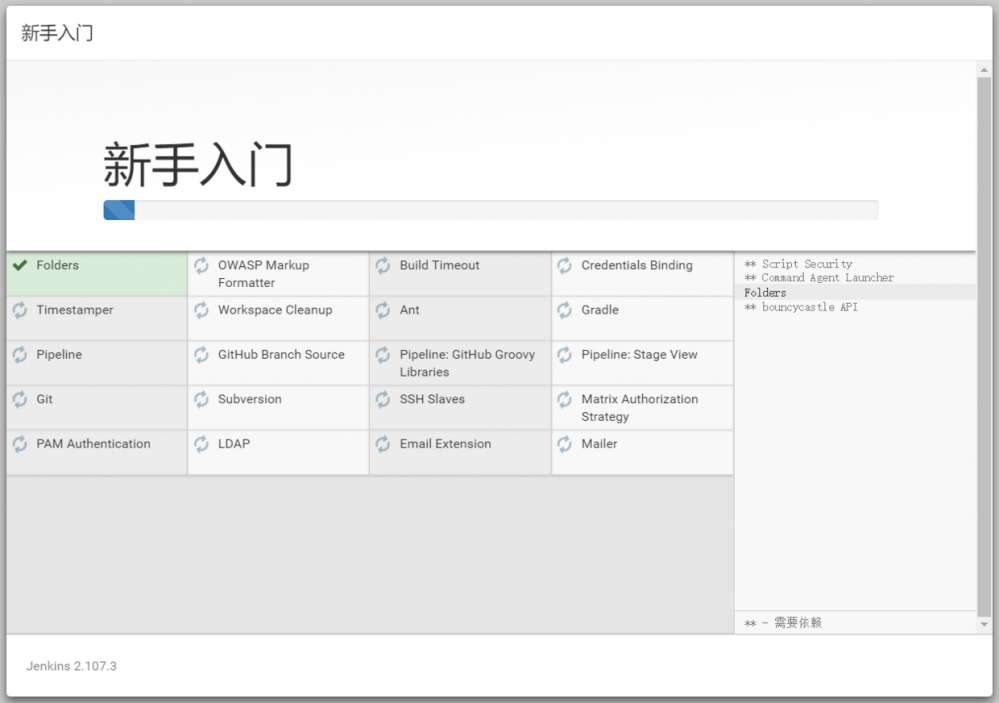Screen dimensions: 999x703
Task: Click the Credentials Binding plugin label
Action: coord(636,266)
